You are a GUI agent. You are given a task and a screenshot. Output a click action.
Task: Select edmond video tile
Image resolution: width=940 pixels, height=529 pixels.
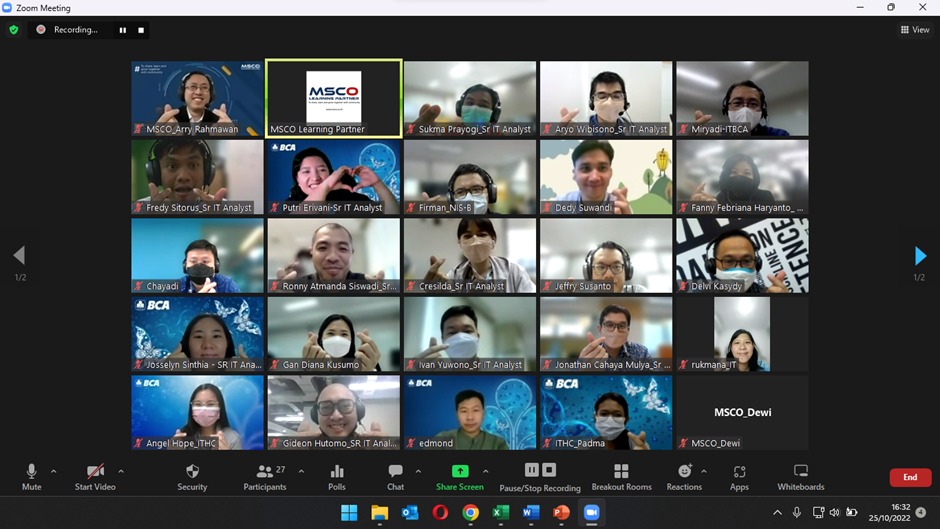coord(470,413)
